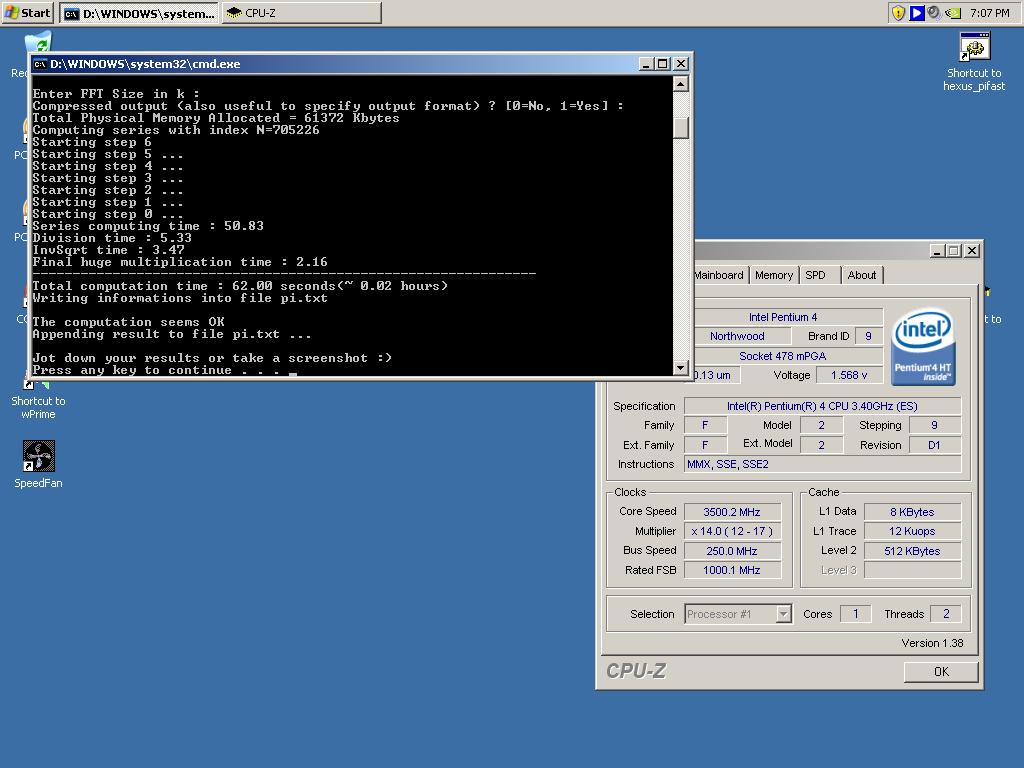Screen dimensions: 1024x768
Task: Click the 'Final huge multiplication time : 2.16' line
Action: (180, 262)
